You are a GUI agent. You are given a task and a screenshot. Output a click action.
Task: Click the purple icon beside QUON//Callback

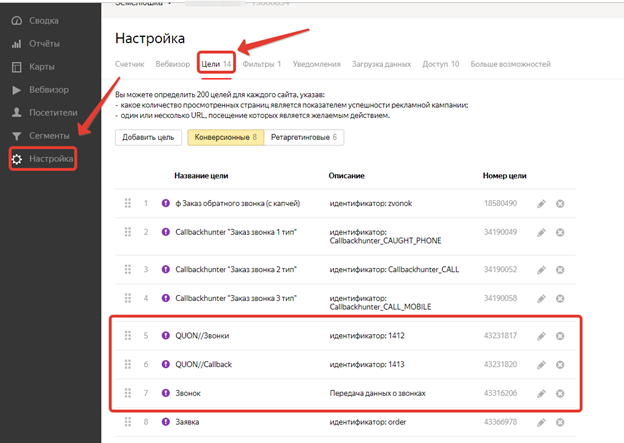(166, 364)
